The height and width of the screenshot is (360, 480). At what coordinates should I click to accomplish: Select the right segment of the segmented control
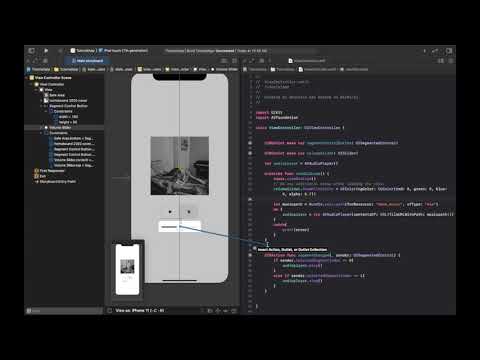(189, 212)
